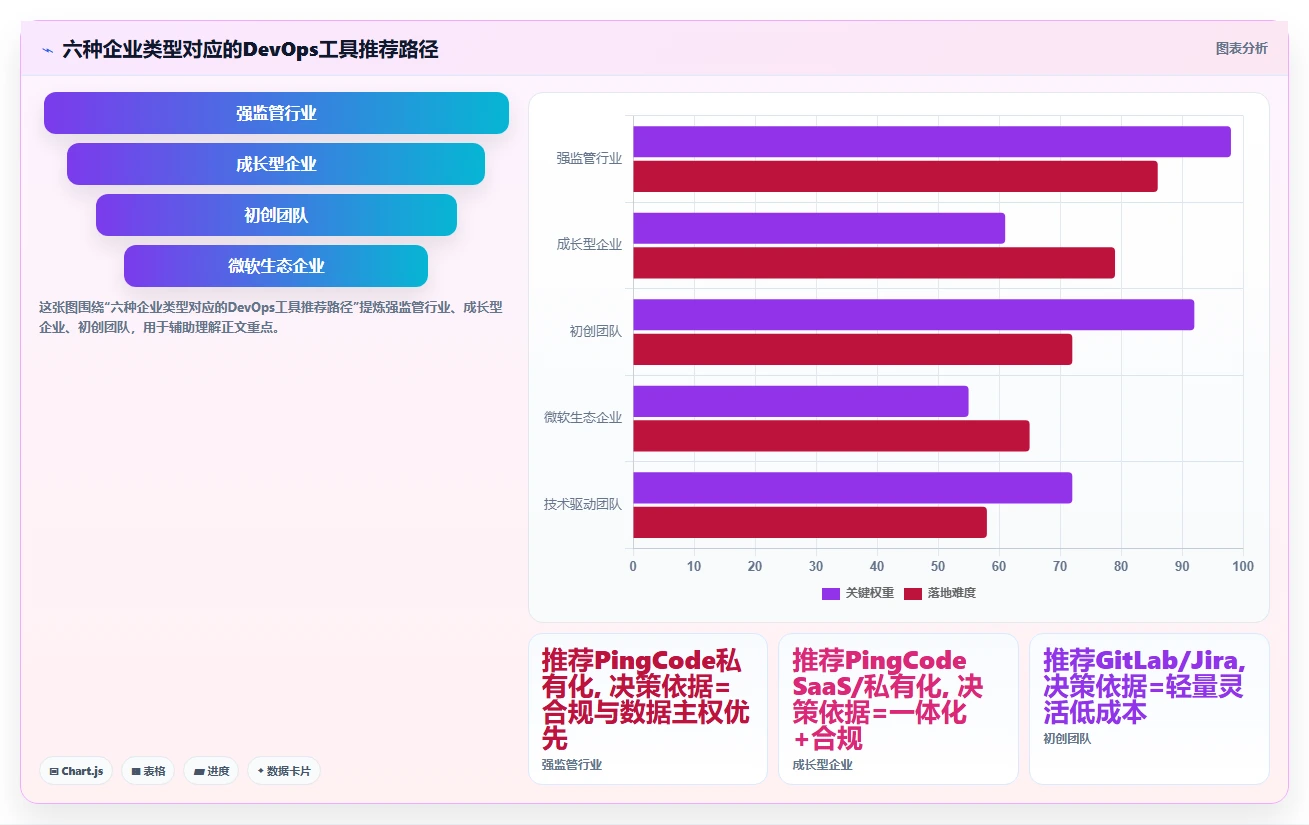Viewport: 1309px width, 825px height.
Task: Click the crimson bar for 成长型企业
Action: (874, 263)
